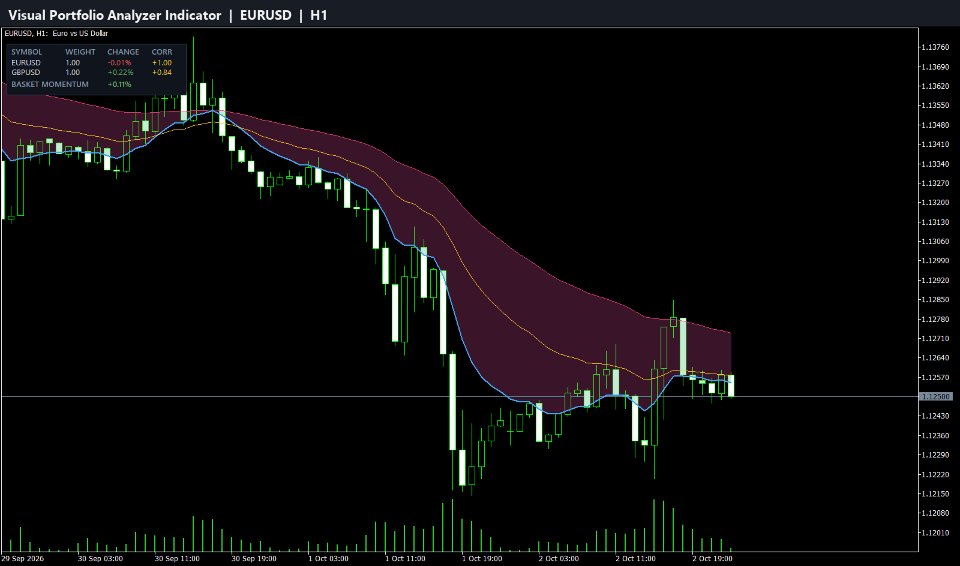This screenshot has height=566, width=960.
Task: Click the '30 Sep 03:00' time label
Action: 100,559
